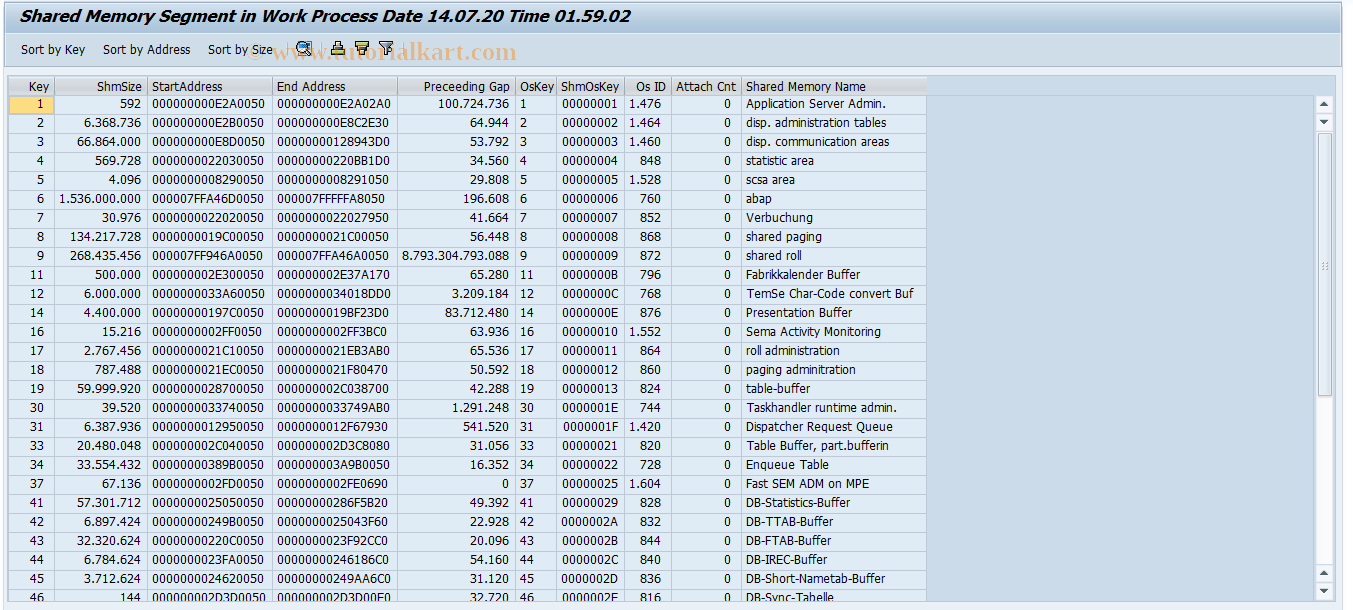Select the ShmSize column header

pos(101,86)
